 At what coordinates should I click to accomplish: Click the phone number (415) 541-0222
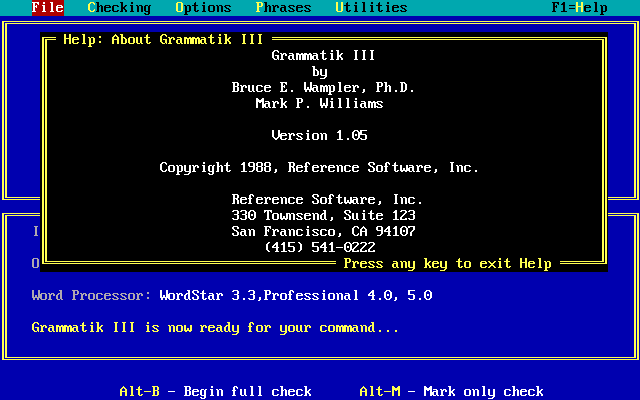tap(319, 247)
